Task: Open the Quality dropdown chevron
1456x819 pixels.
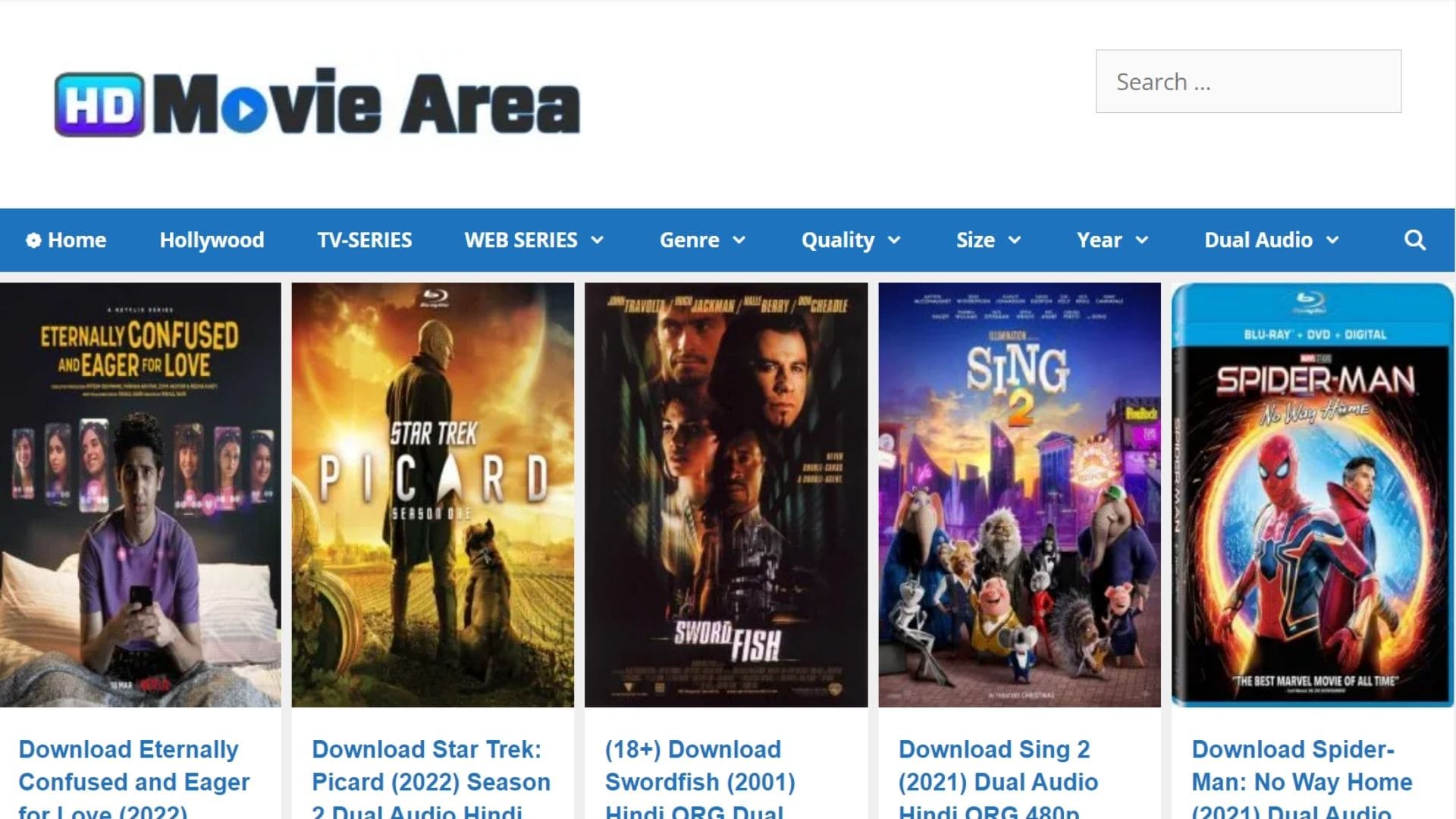Action: coord(894,240)
